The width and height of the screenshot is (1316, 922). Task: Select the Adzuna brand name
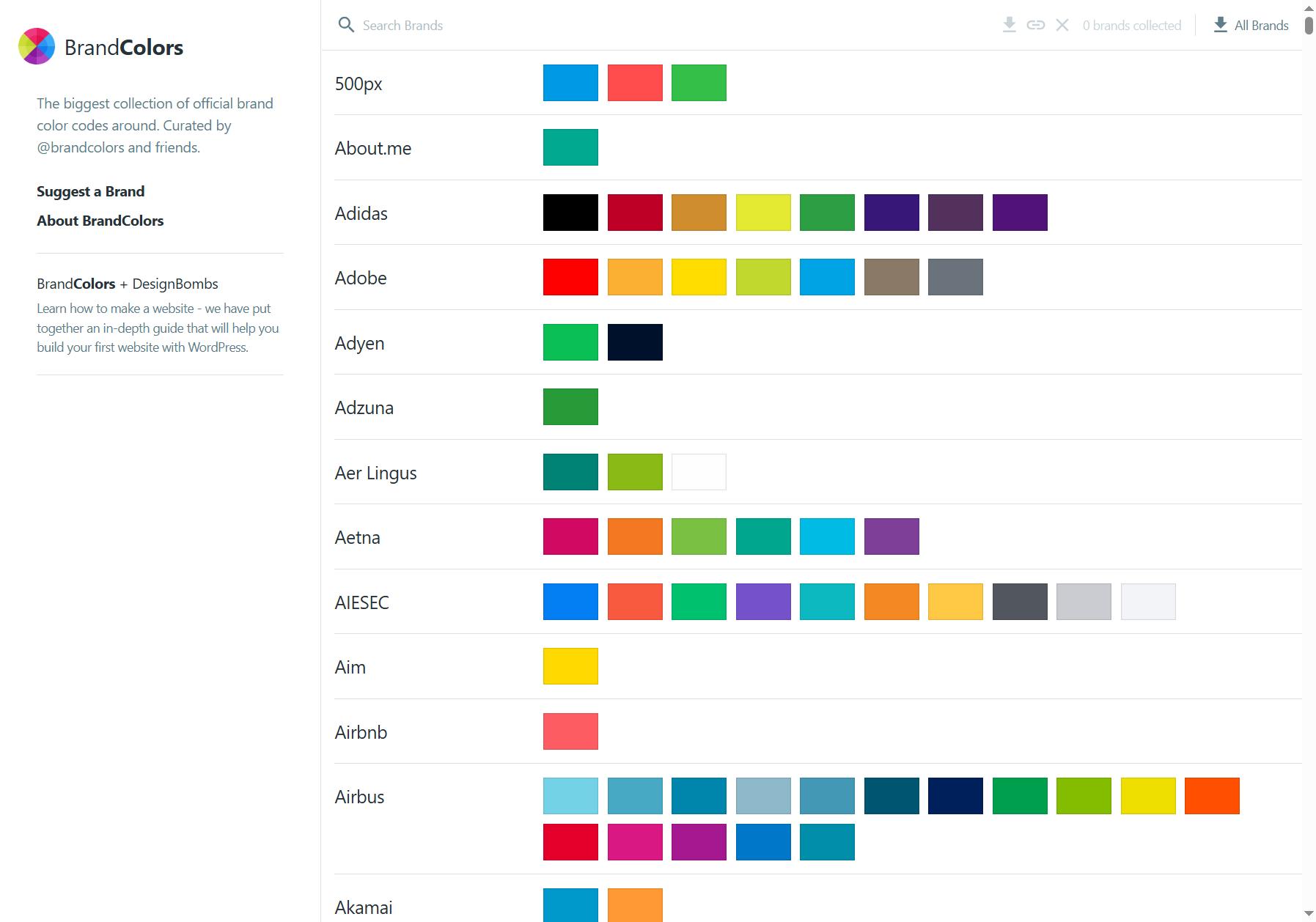[x=364, y=407]
